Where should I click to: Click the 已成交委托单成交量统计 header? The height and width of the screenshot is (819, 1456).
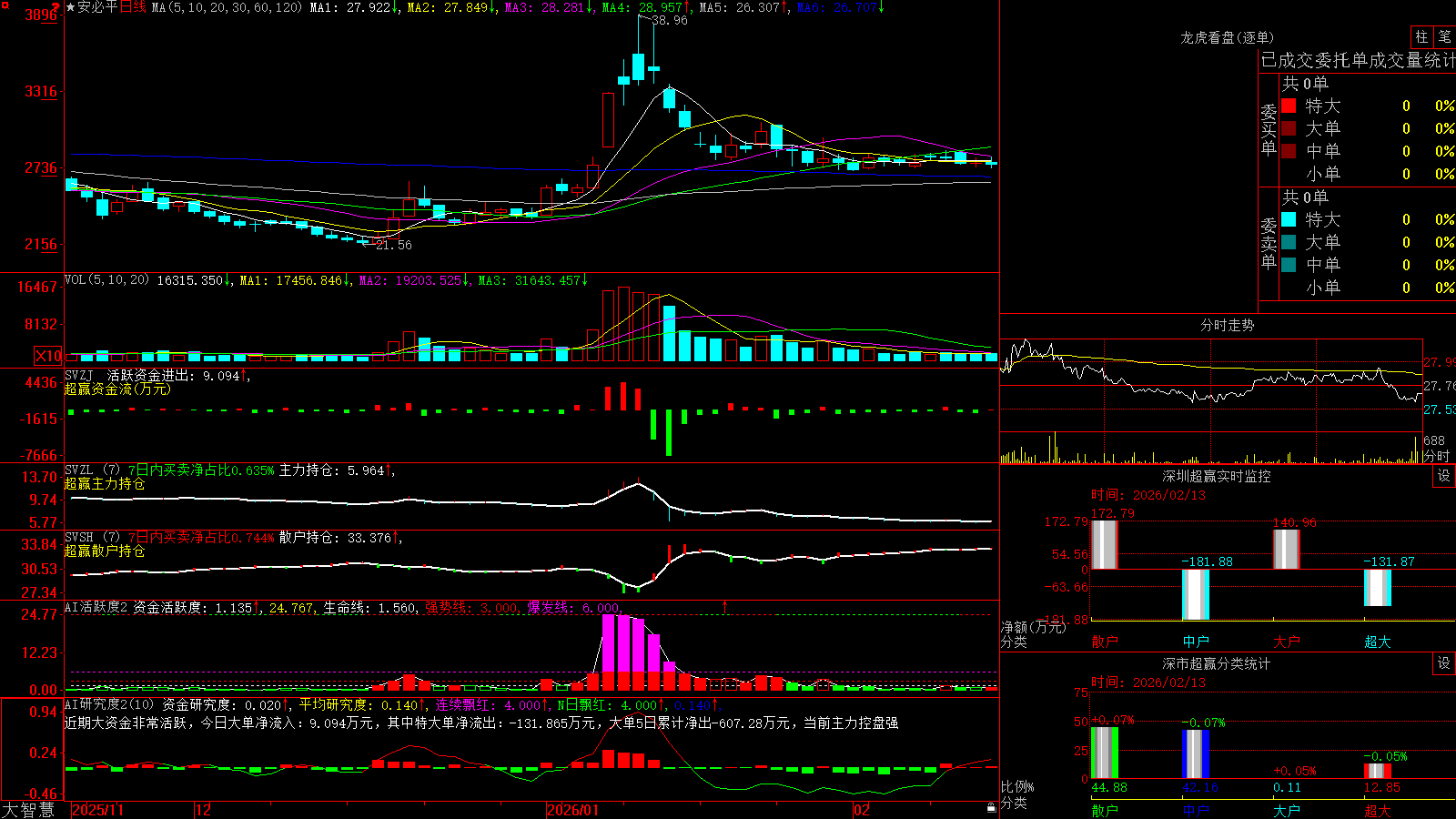pos(1358,60)
